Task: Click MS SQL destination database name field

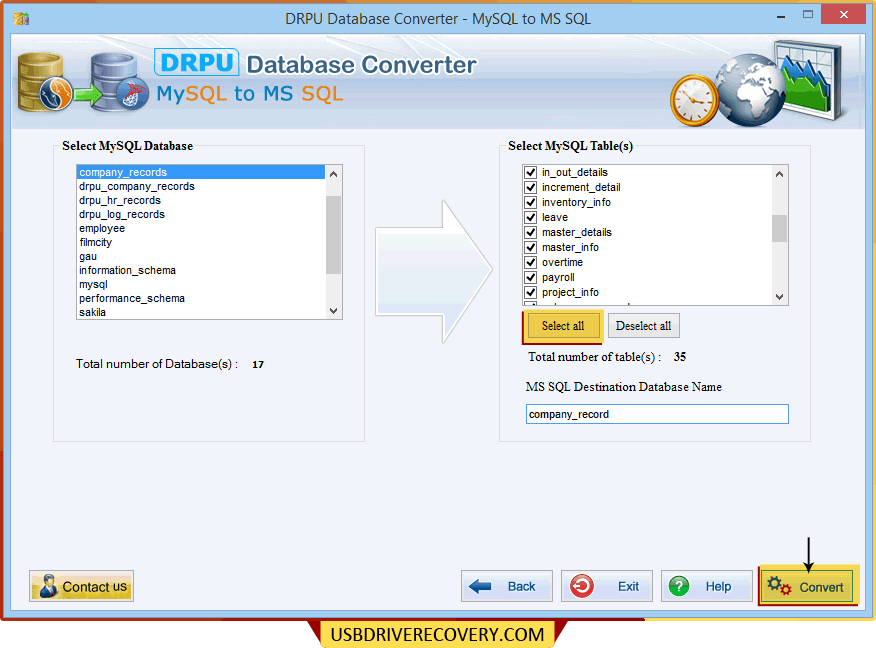Action: [657, 414]
